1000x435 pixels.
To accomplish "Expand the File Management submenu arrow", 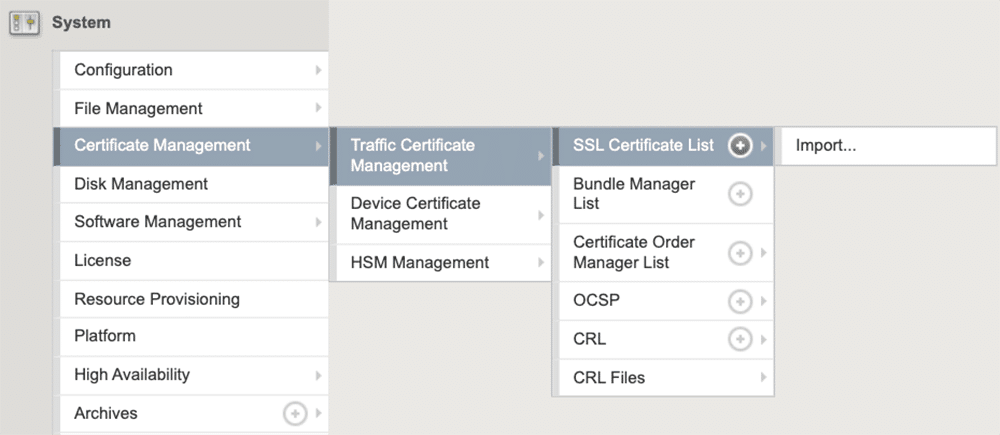I will [x=318, y=108].
